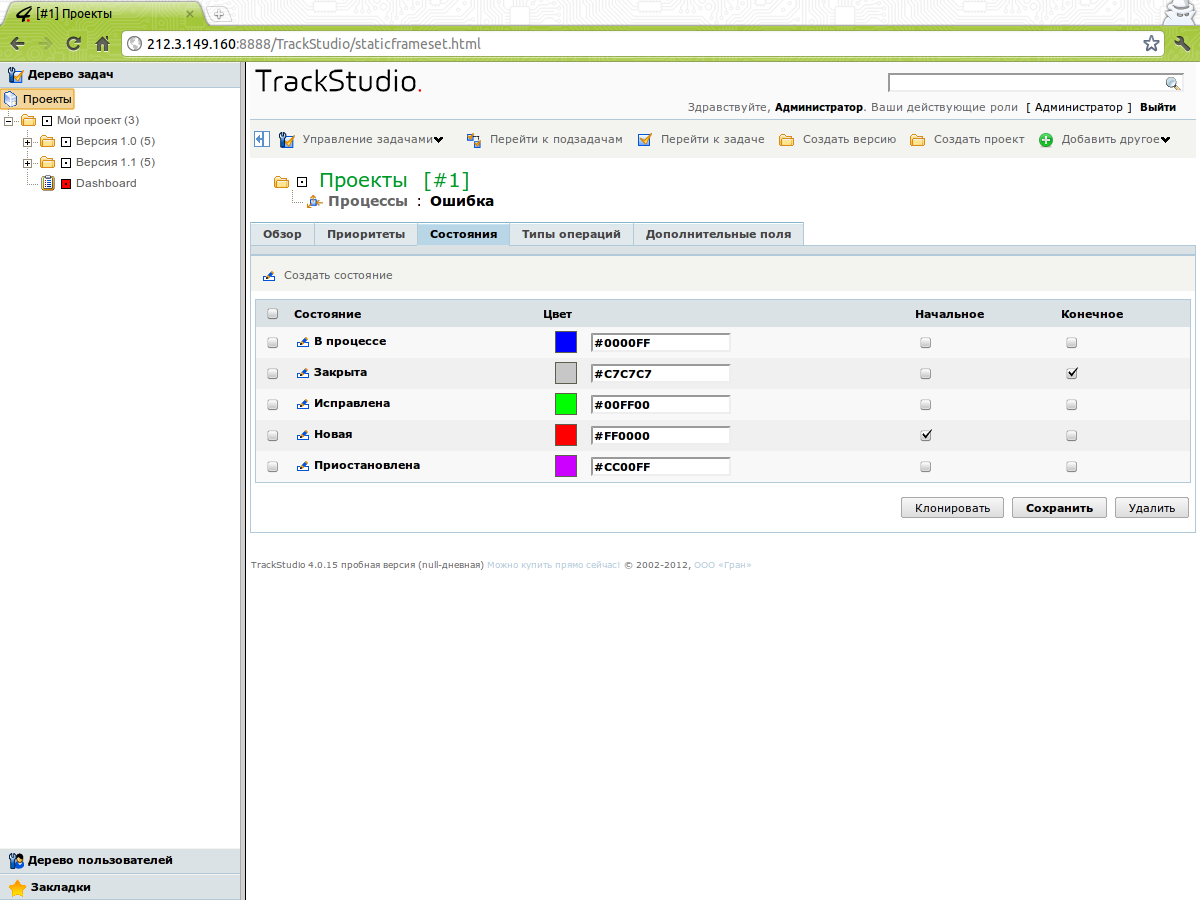Toggle the select-all checkbox in table header
1200x900 pixels.
pyautogui.click(x=273, y=314)
